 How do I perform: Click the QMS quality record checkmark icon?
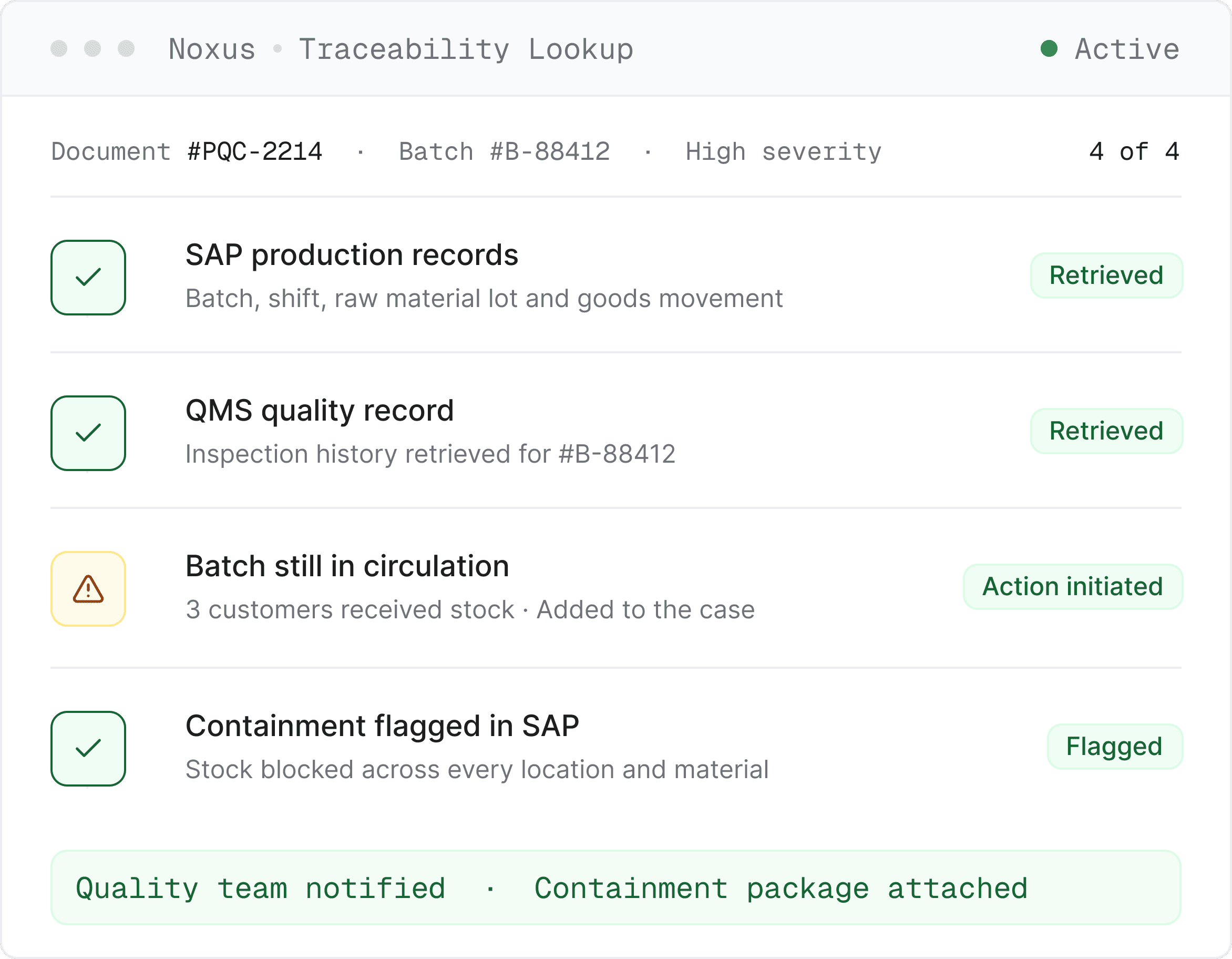88,433
